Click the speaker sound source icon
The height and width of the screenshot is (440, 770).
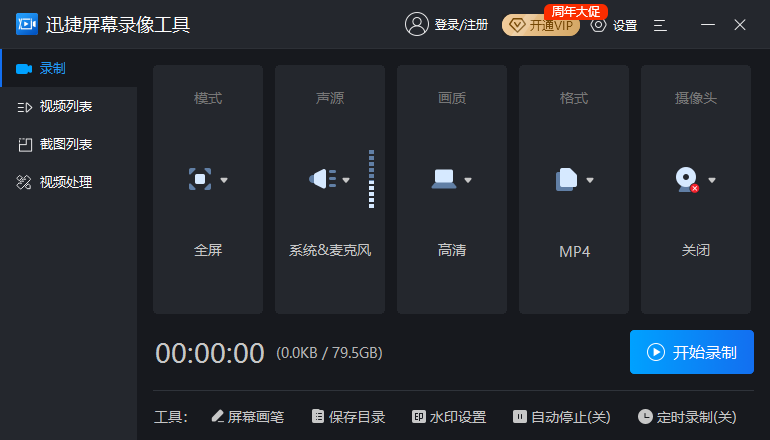323,179
